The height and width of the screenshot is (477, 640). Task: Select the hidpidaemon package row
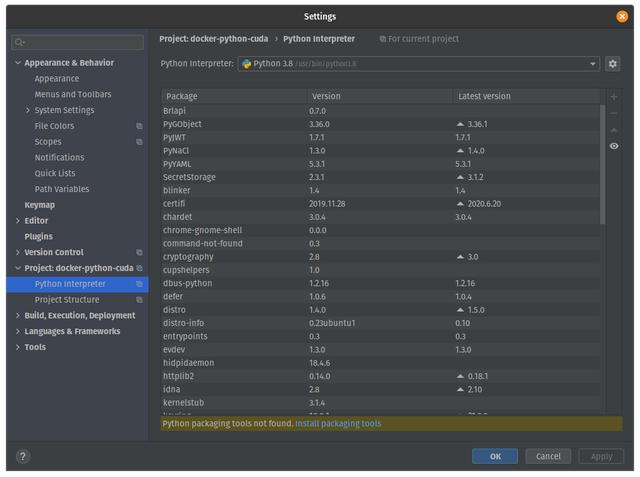[380, 363]
